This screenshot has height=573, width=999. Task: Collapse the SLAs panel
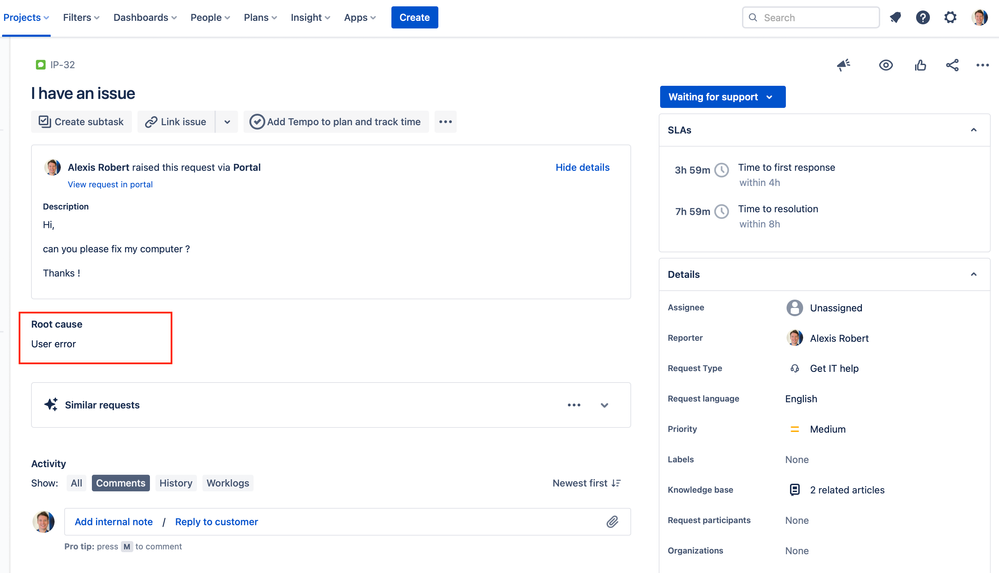pos(974,130)
